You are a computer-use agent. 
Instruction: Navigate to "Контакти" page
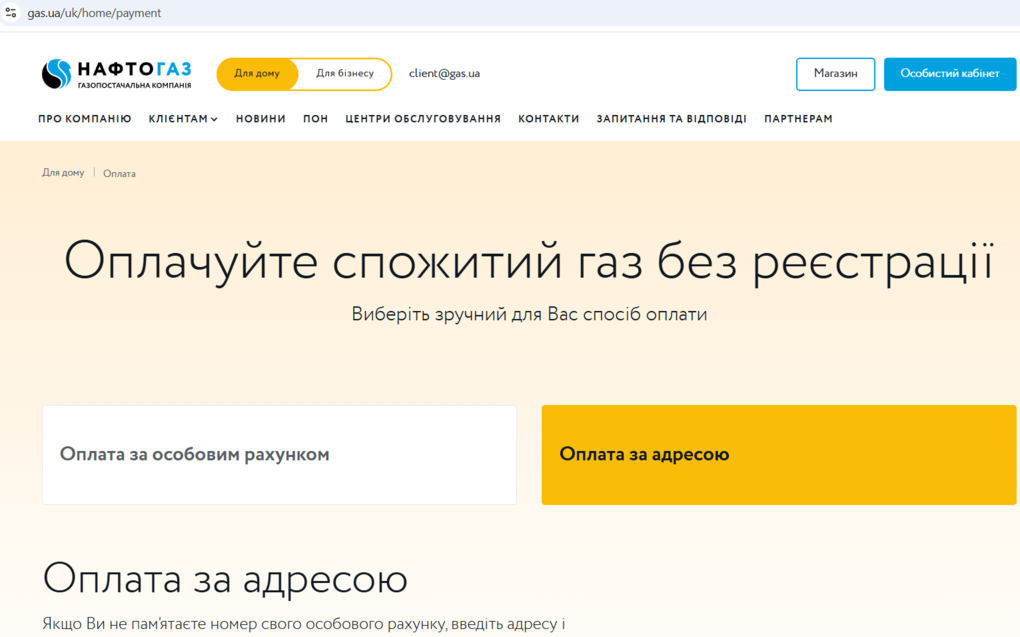coord(548,119)
